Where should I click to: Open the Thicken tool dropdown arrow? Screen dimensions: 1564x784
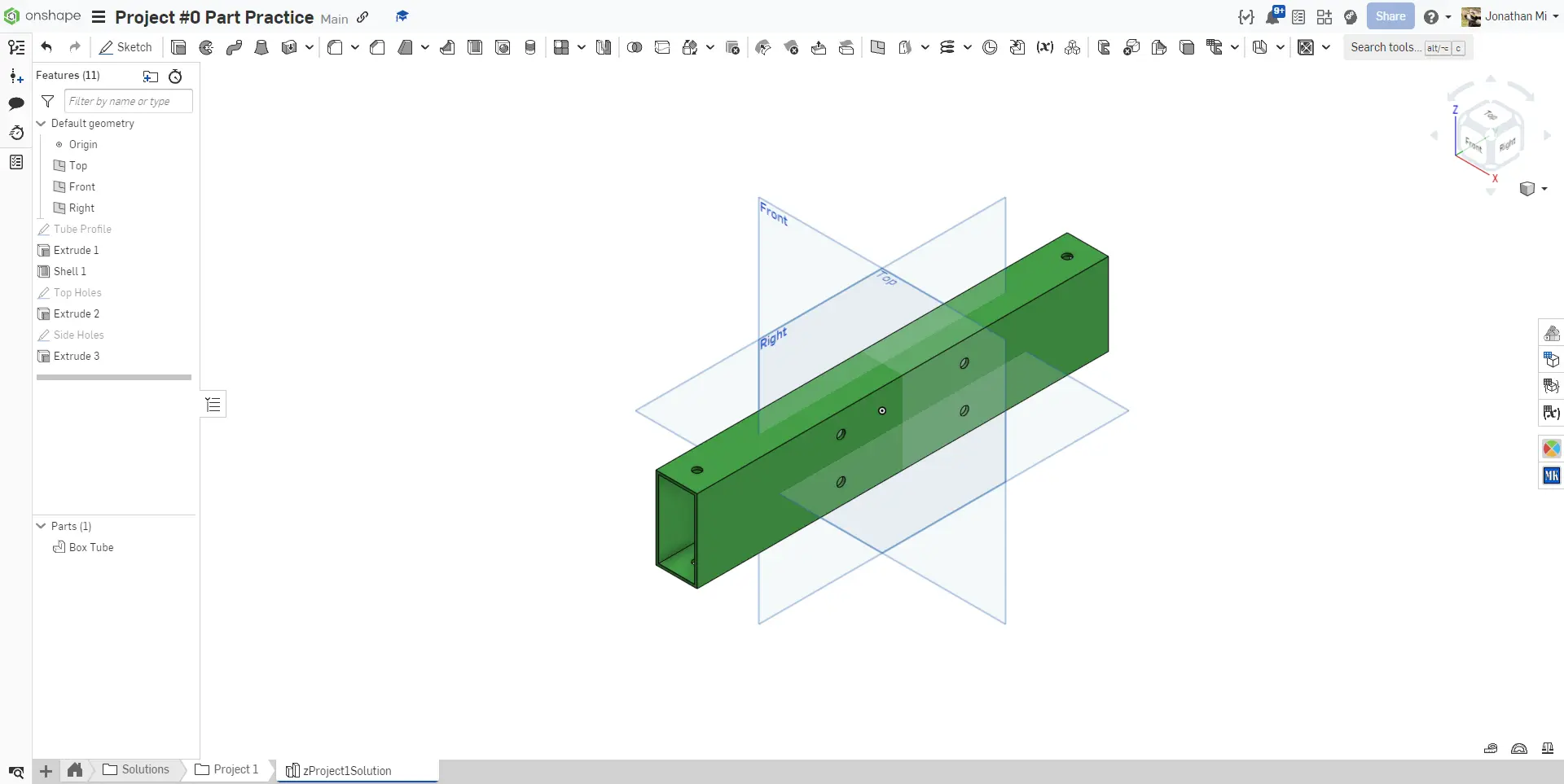click(x=310, y=47)
